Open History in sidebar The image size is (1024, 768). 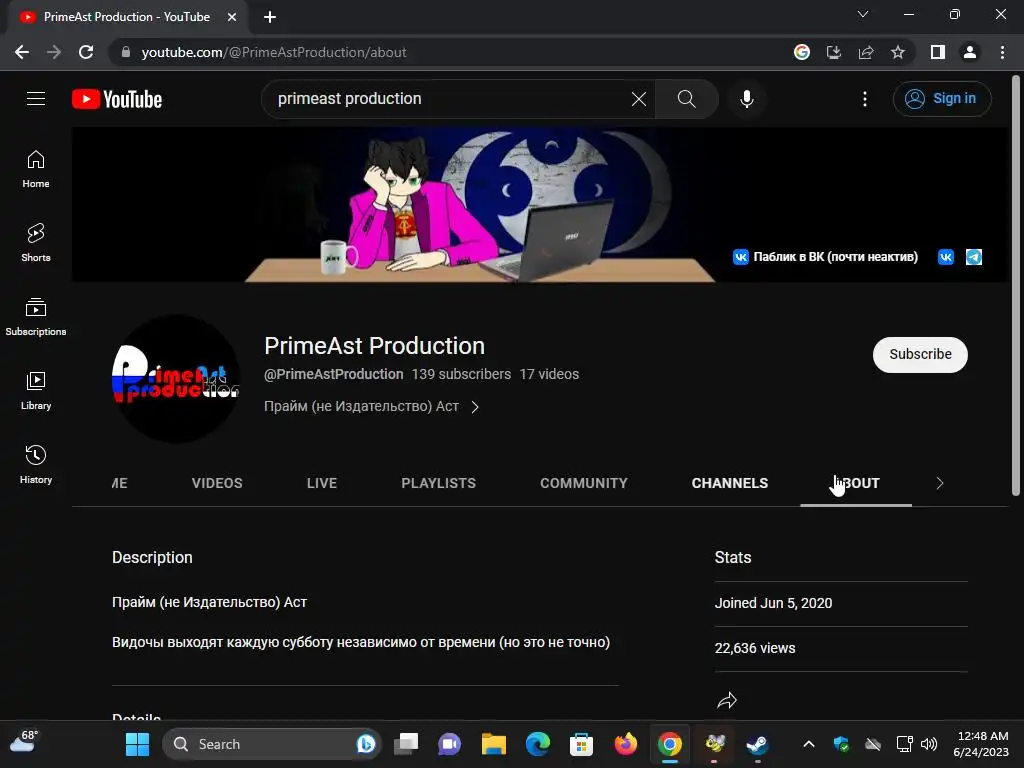pyautogui.click(x=36, y=464)
